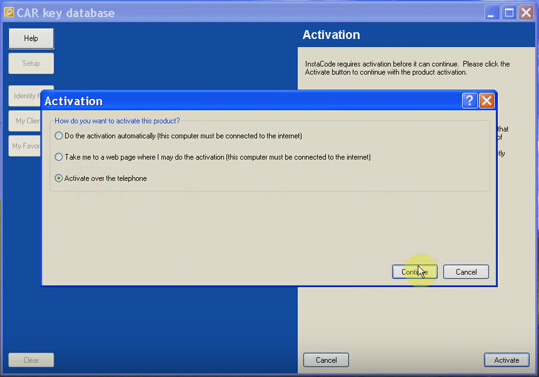The height and width of the screenshot is (377, 539).
Task: Click the Activate button
Action: pyautogui.click(x=506, y=360)
